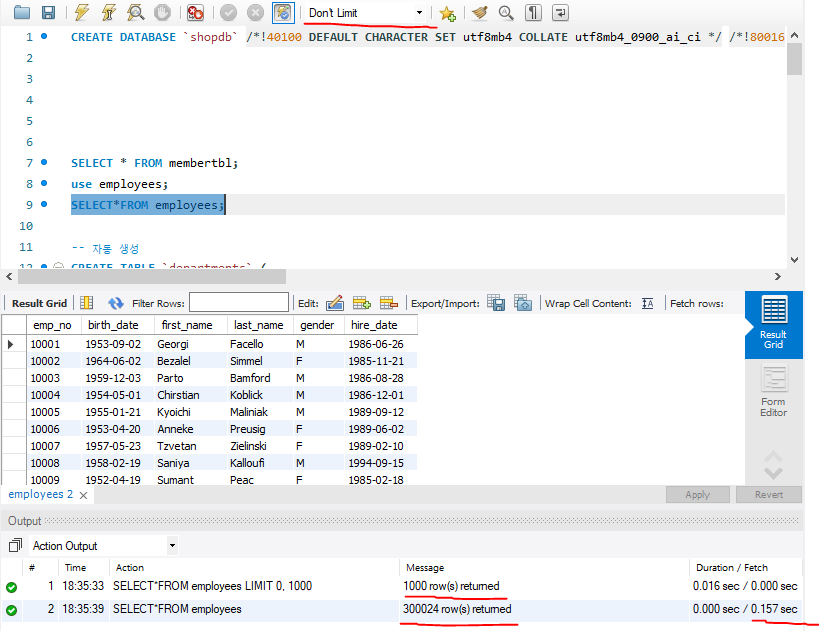Open a SQL script file folder icon
The height and width of the screenshot is (631, 819).
21,13
